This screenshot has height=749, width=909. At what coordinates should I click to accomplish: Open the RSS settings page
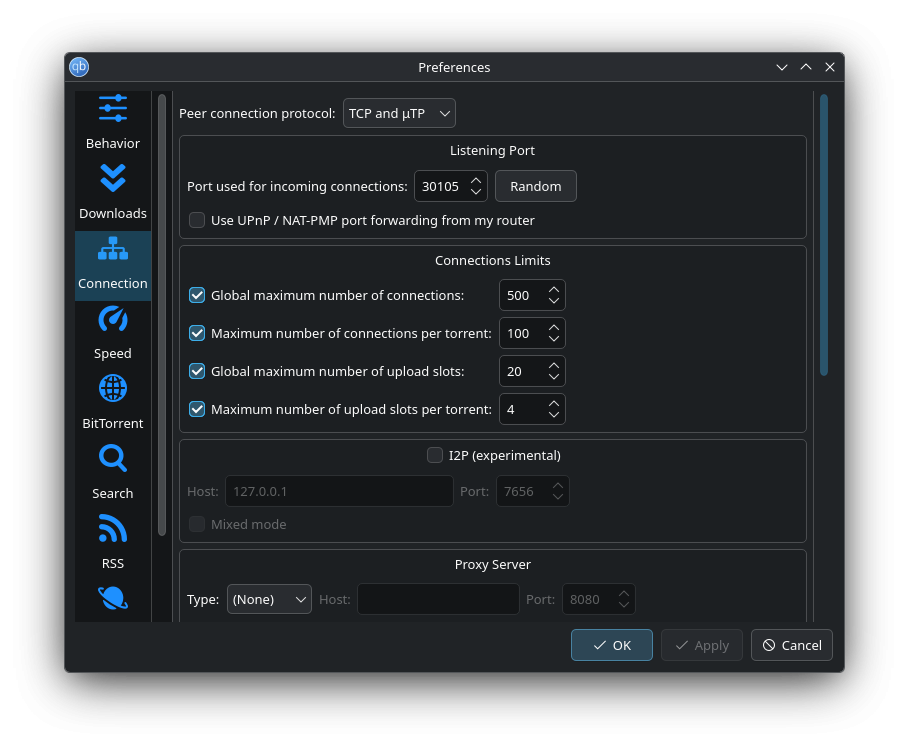pyautogui.click(x=113, y=529)
